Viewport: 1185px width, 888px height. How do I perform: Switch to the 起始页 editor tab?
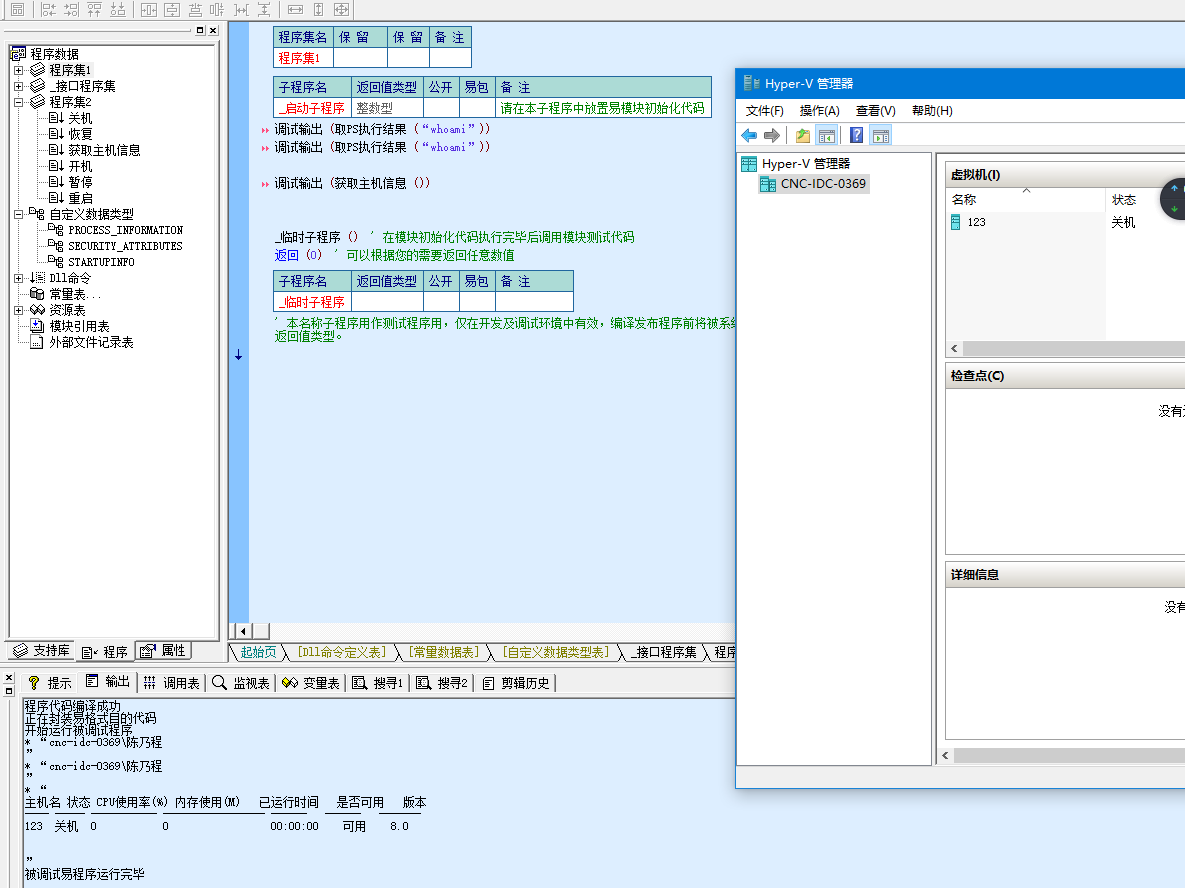(258, 652)
